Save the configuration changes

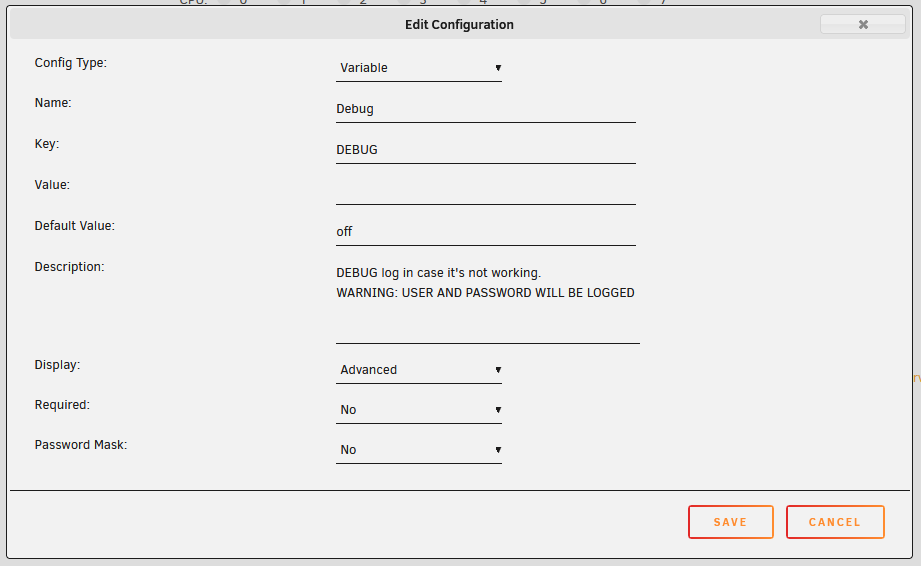(731, 522)
